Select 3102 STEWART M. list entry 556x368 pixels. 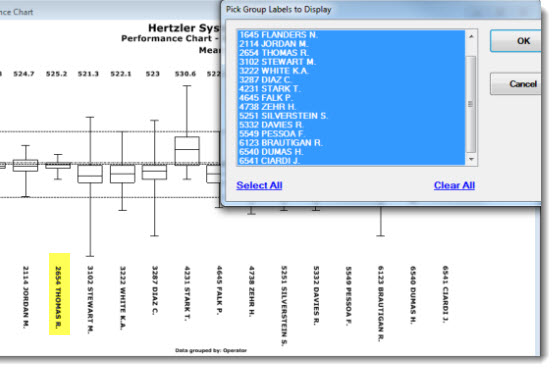(x=351, y=62)
